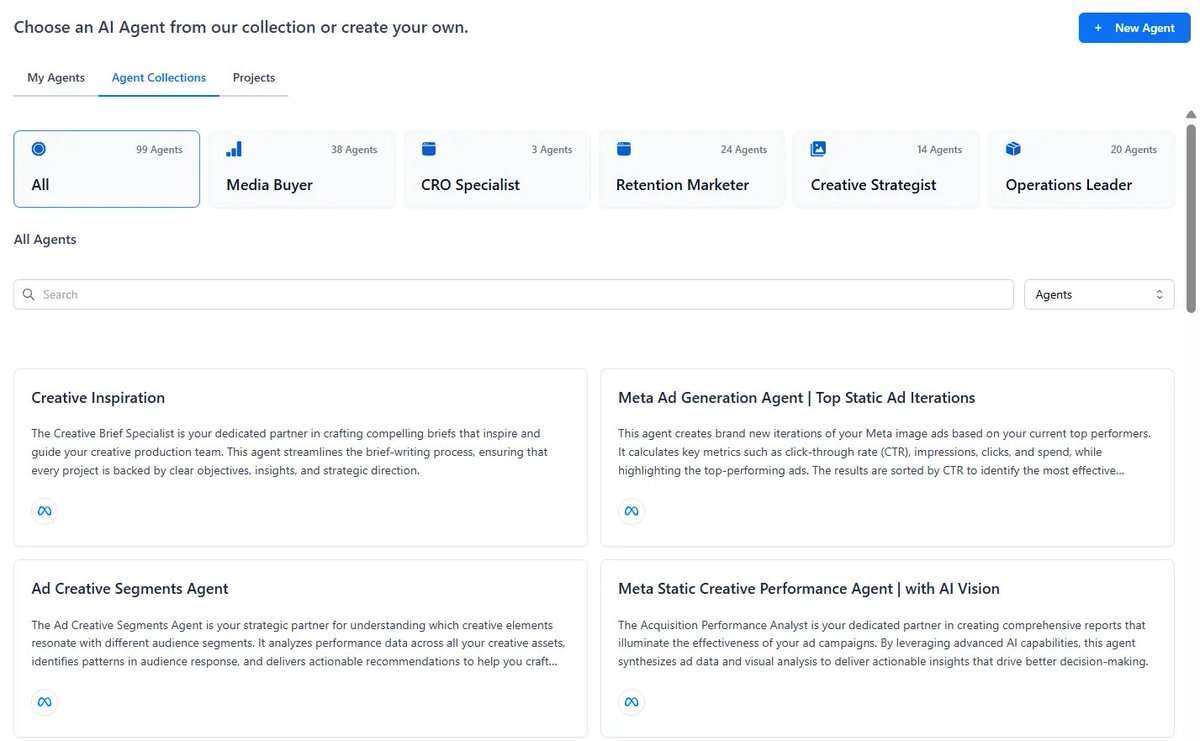Open the Ad Creative Segments Agent title
Viewport: 1200px width, 741px height.
[130, 589]
